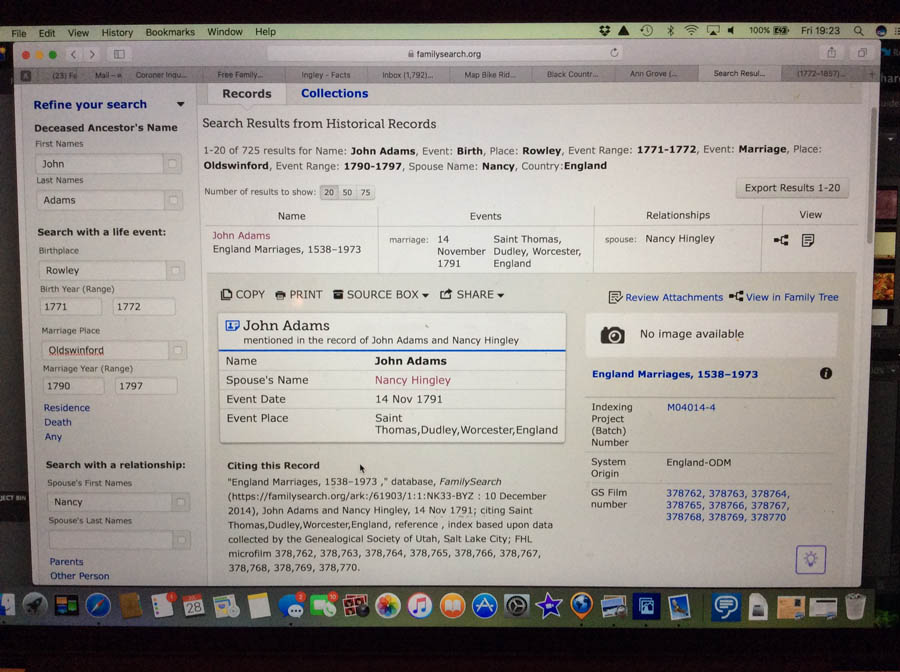Click the COPY button

(243, 294)
